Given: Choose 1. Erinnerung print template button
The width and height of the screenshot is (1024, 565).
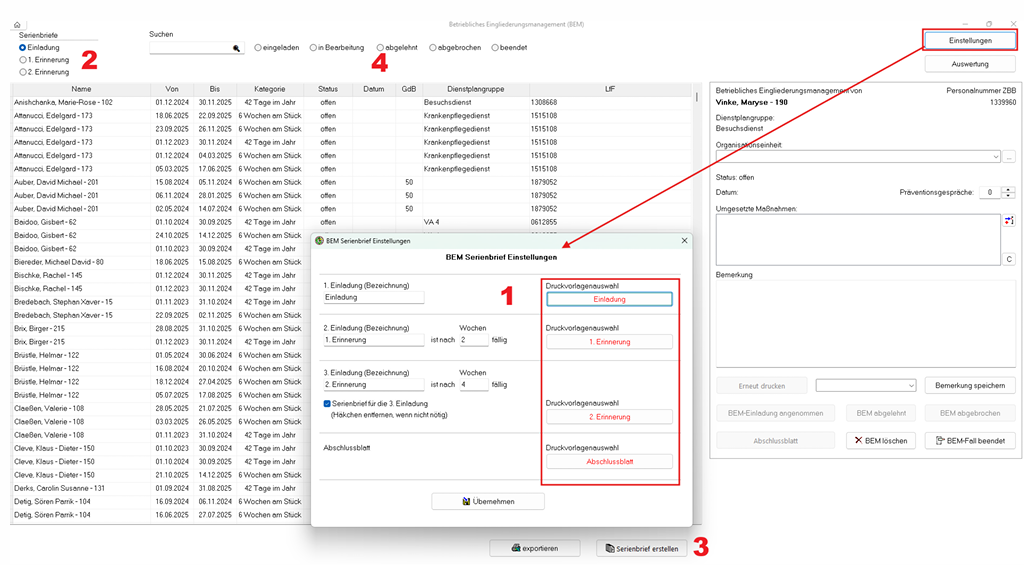Looking at the screenshot, I should [609, 342].
